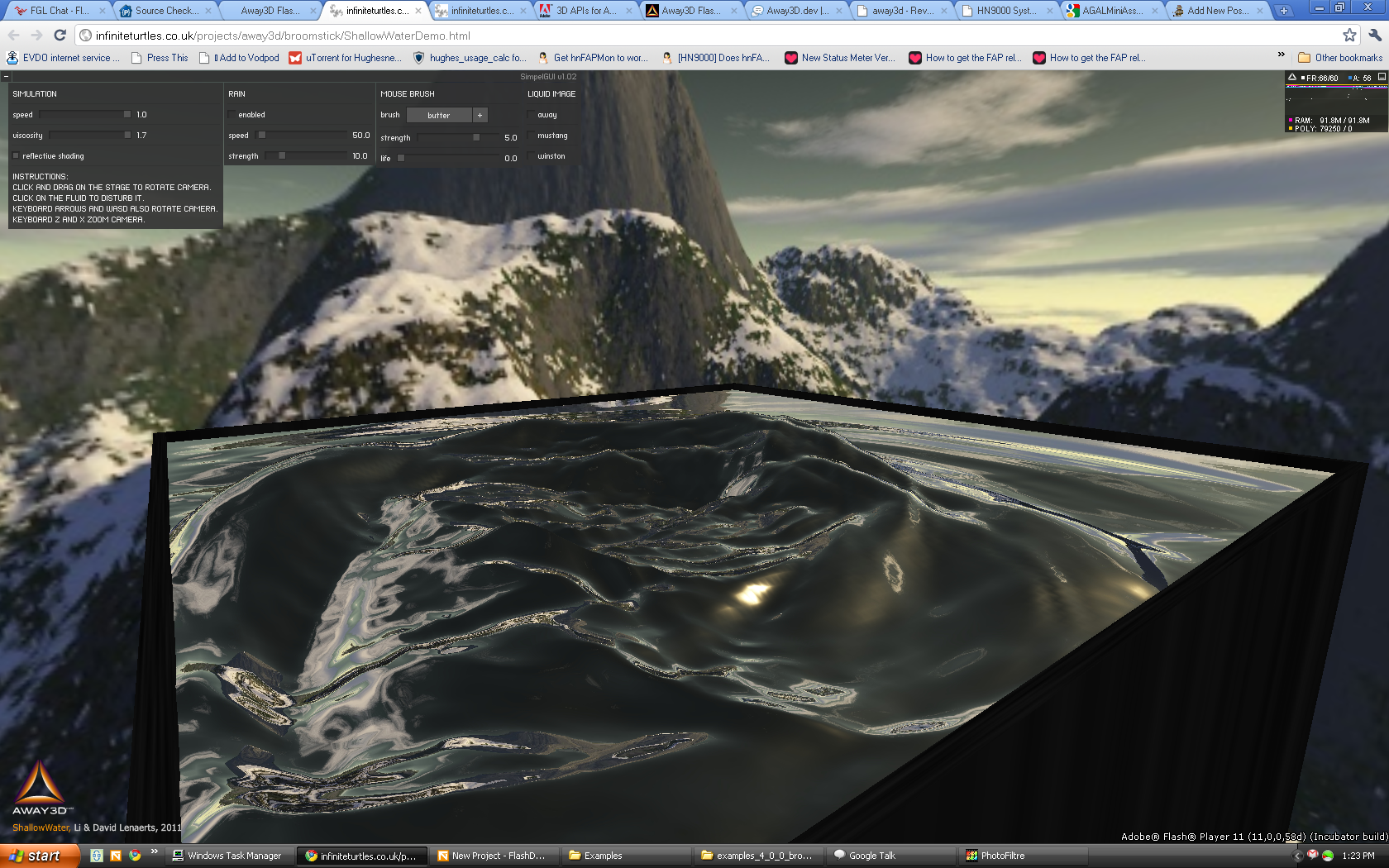1389x868 pixels.
Task: Click the Chrome wrench settings icon
Action: (1374, 35)
